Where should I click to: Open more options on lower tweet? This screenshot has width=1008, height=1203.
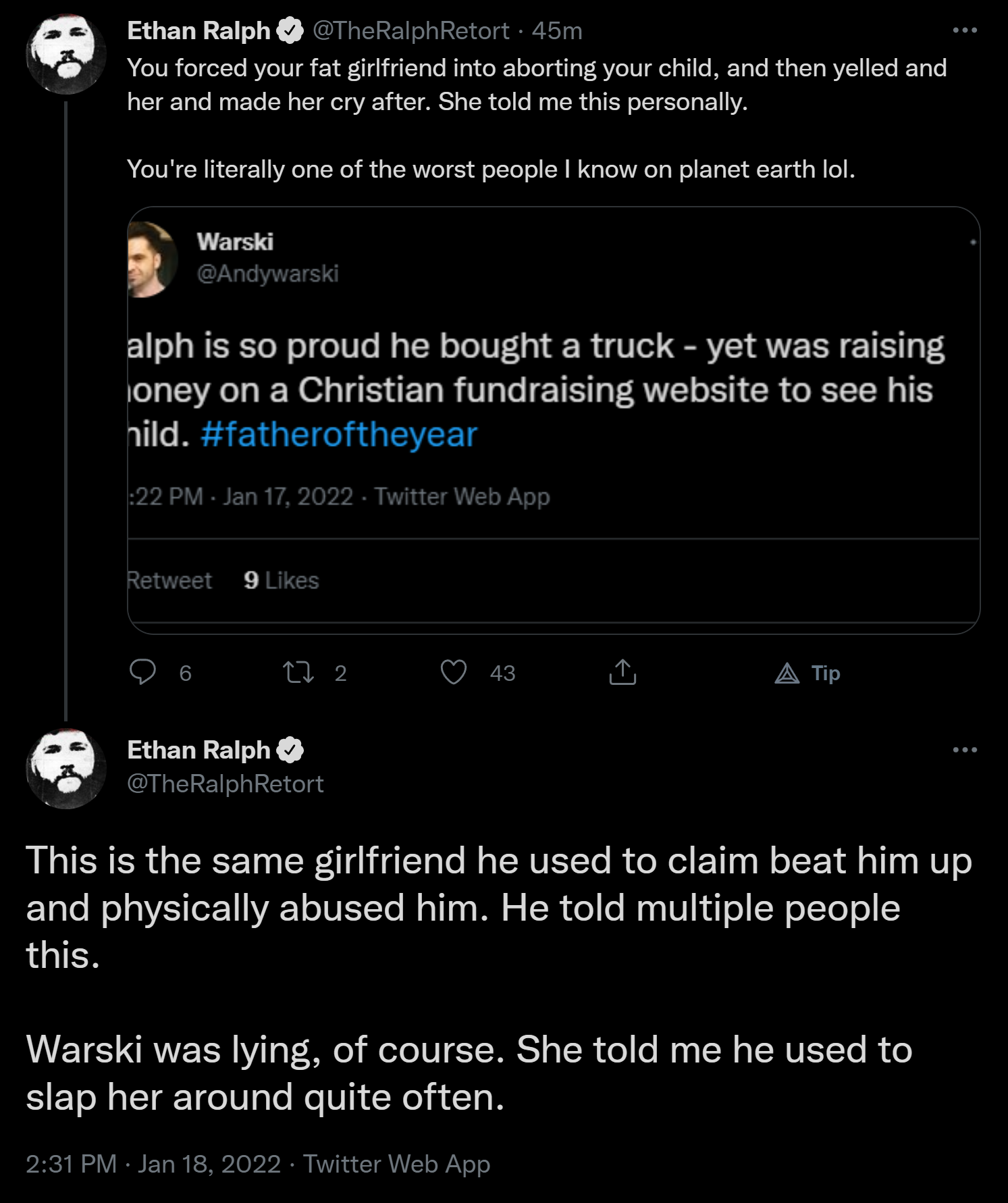(965, 750)
